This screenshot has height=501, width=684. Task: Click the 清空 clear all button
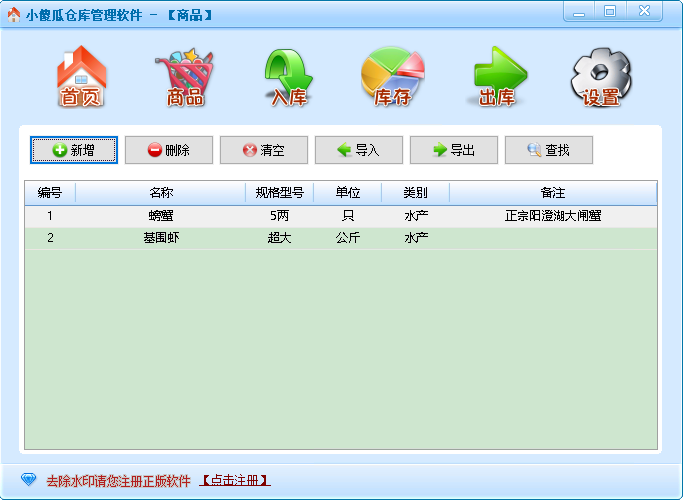coord(264,150)
